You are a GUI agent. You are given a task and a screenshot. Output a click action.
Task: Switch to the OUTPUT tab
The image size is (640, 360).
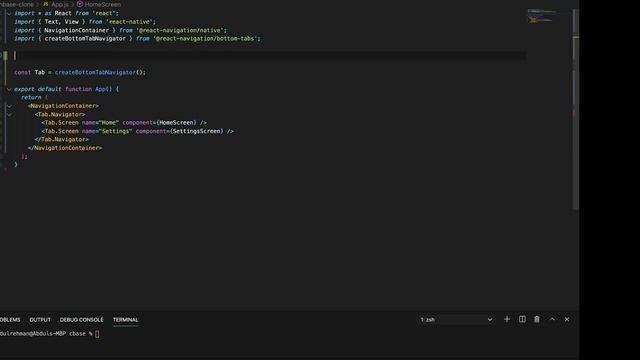point(40,320)
